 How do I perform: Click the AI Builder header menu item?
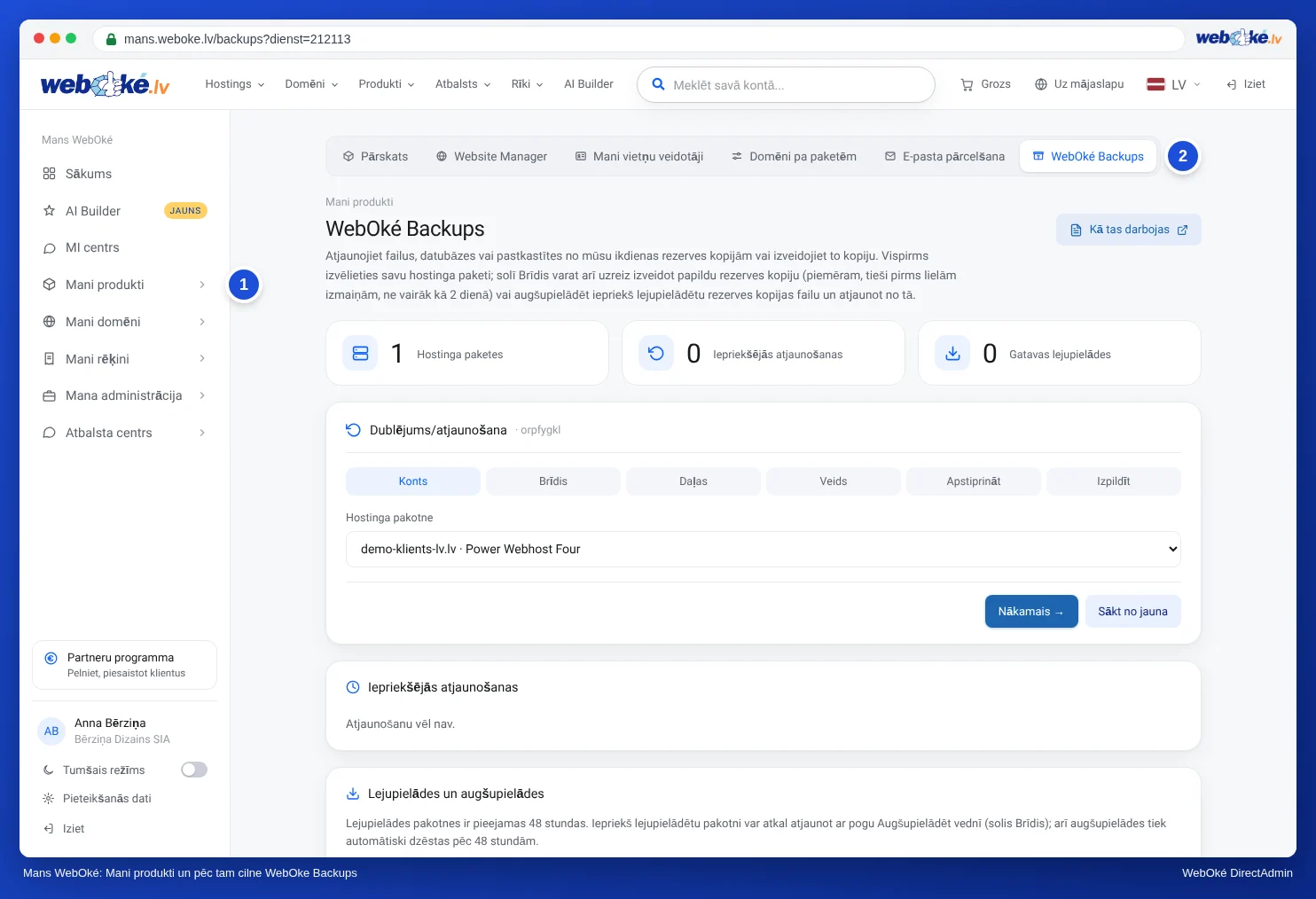(x=589, y=84)
